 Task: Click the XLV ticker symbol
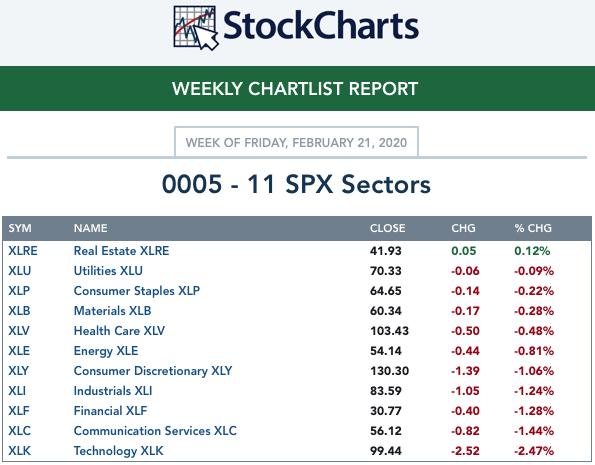(x=19, y=331)
